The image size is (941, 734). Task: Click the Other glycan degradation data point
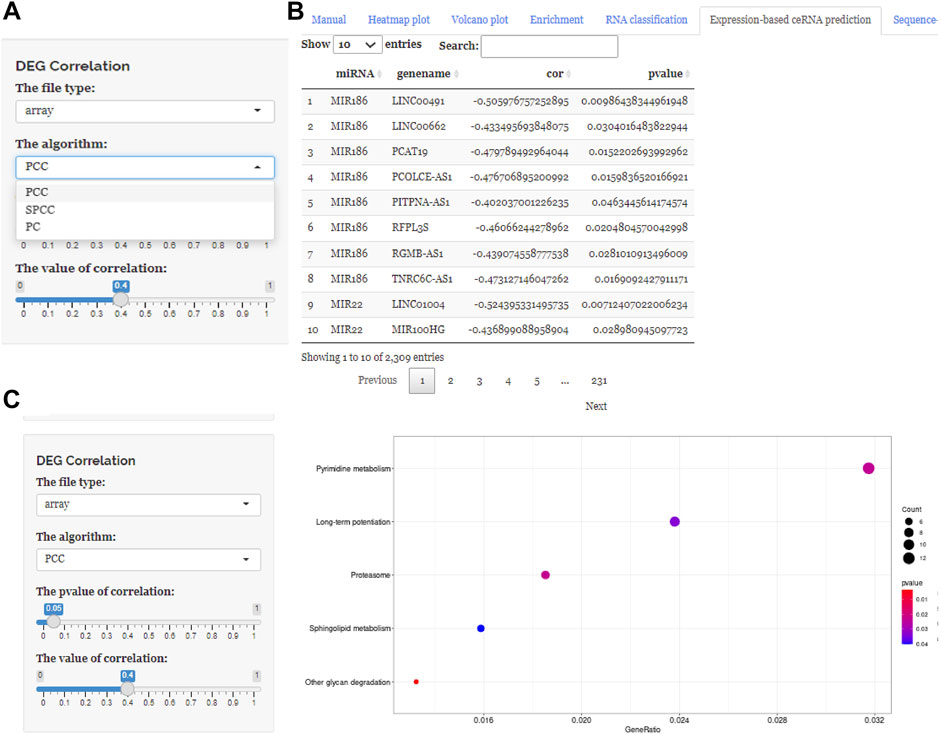[416, 682]
